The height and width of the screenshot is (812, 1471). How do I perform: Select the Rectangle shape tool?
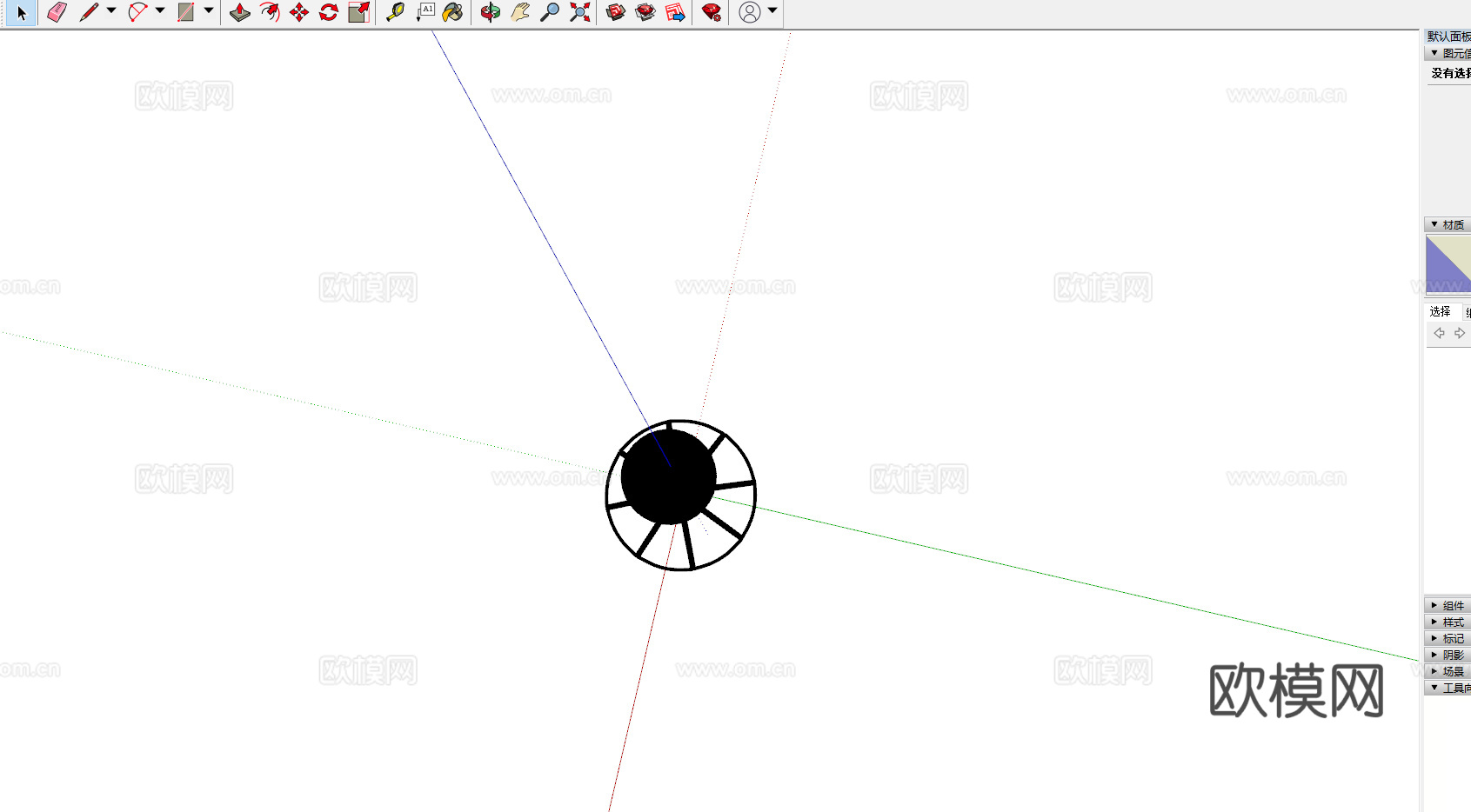point(185,12)
